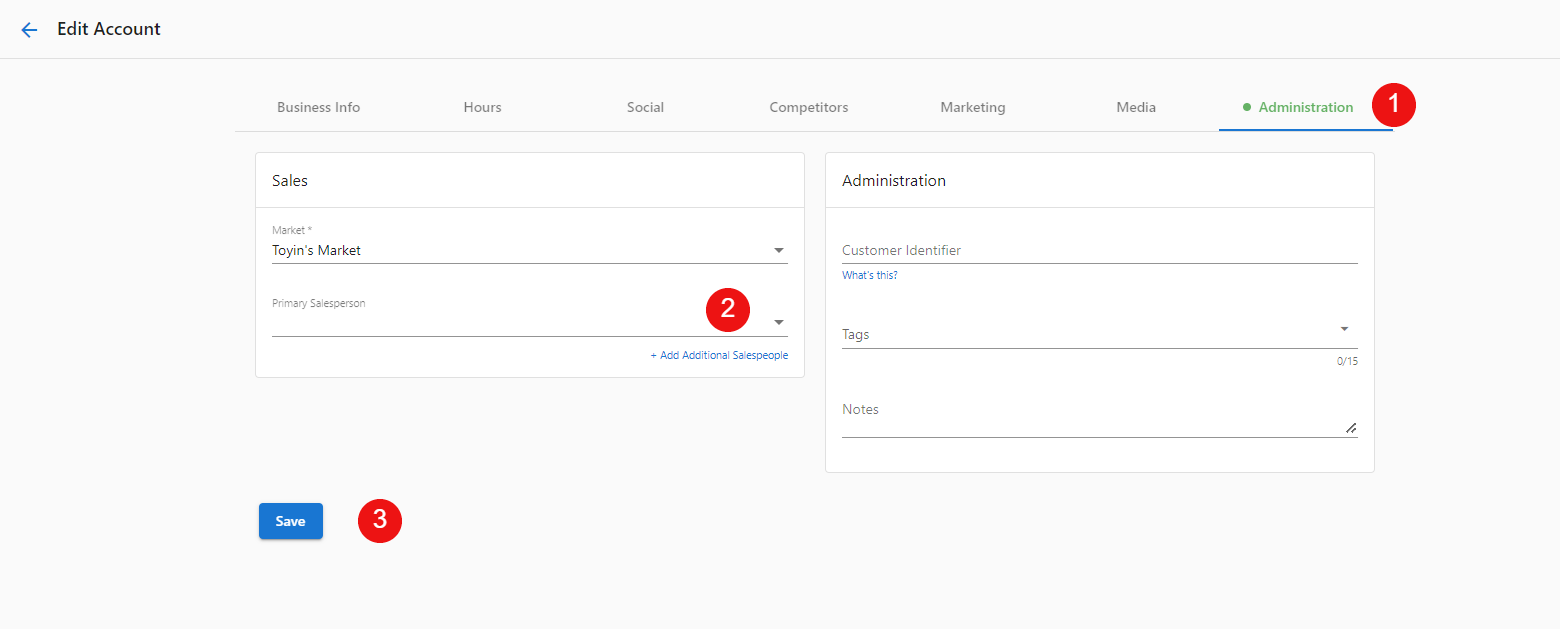Go to the Social tab

pos(645,107)
